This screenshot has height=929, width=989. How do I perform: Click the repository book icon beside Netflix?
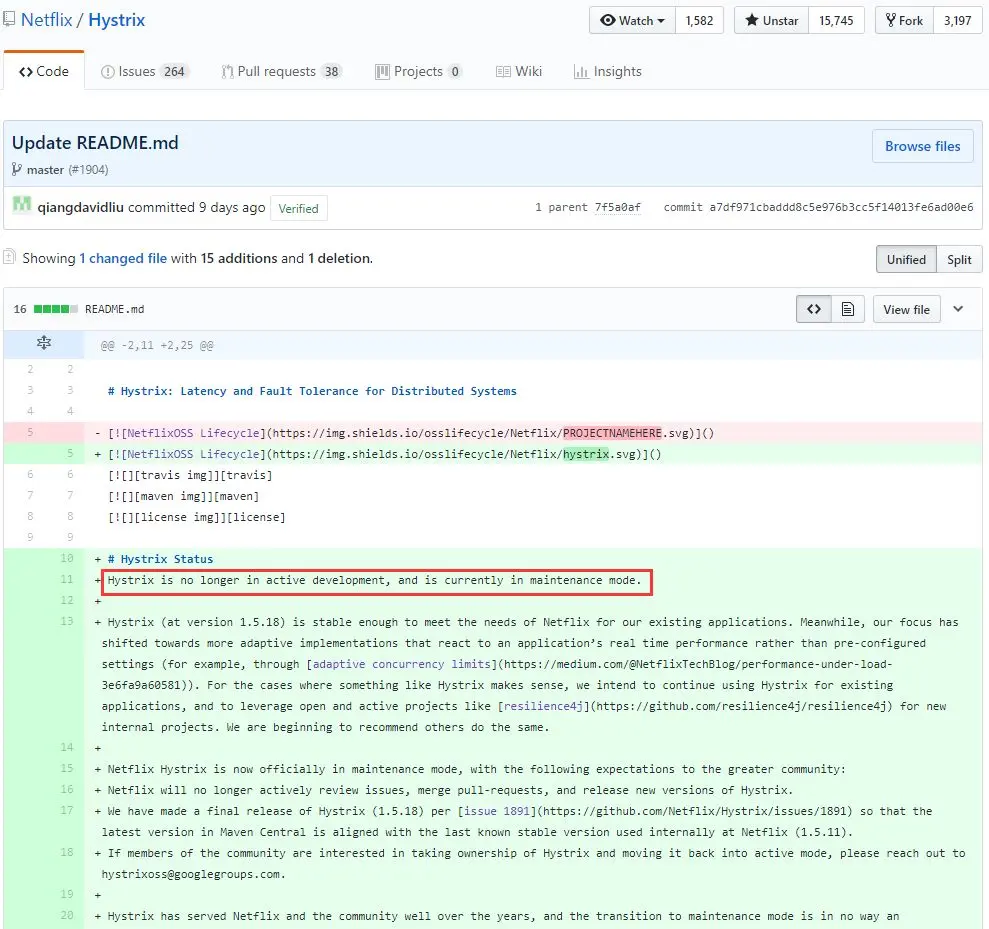point(9,20)
